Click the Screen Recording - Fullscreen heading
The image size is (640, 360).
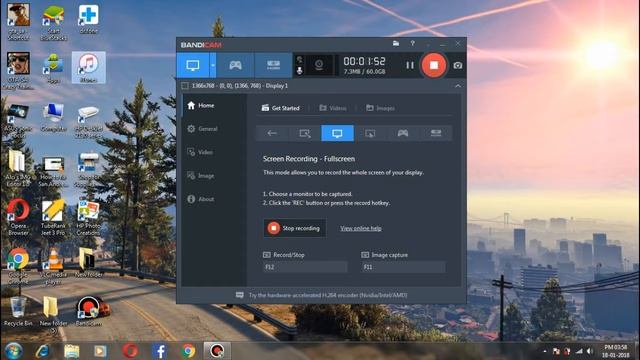[x=309, y=159]
